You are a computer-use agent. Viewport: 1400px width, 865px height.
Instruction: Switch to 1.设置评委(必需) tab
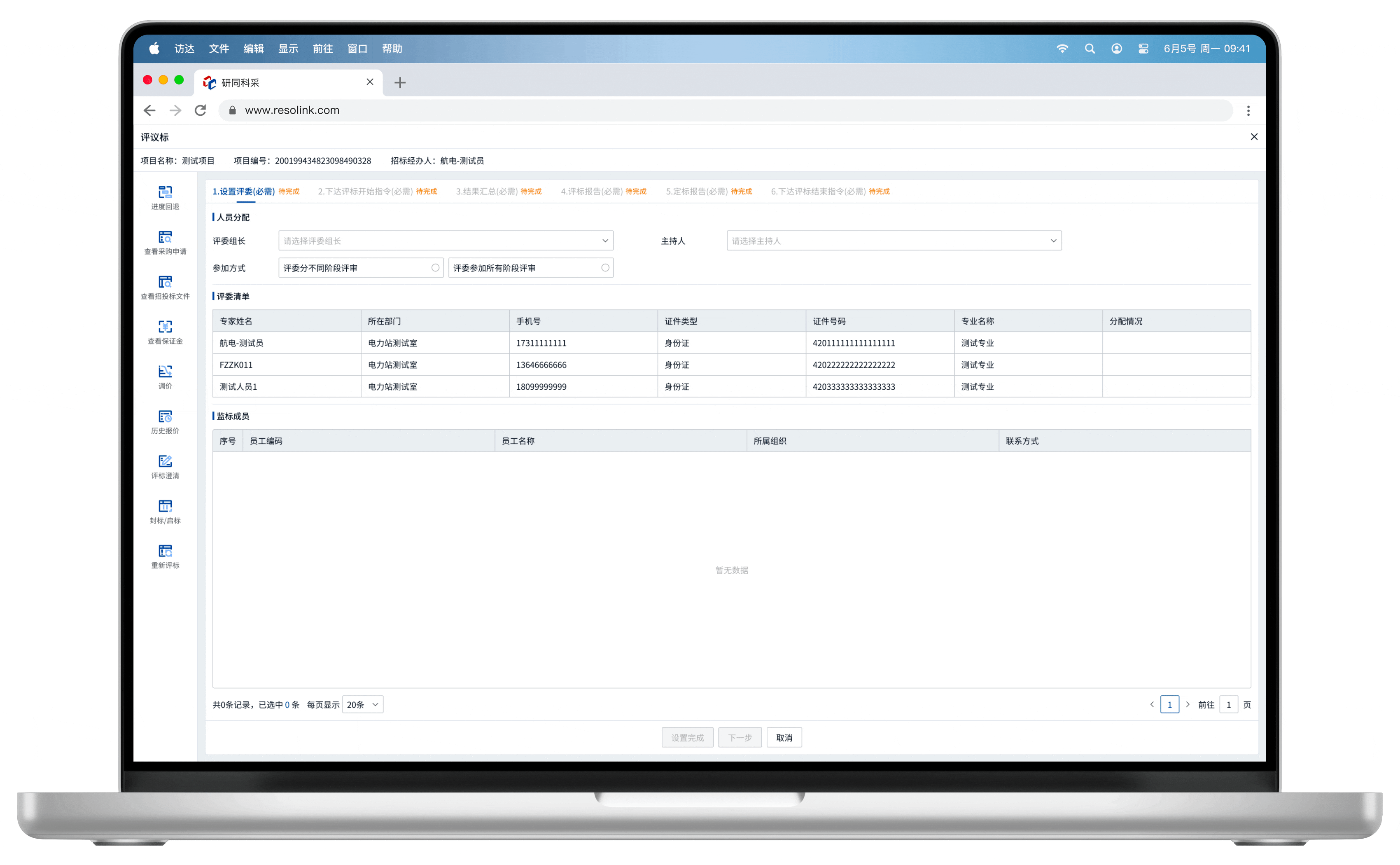click(256, 191)
